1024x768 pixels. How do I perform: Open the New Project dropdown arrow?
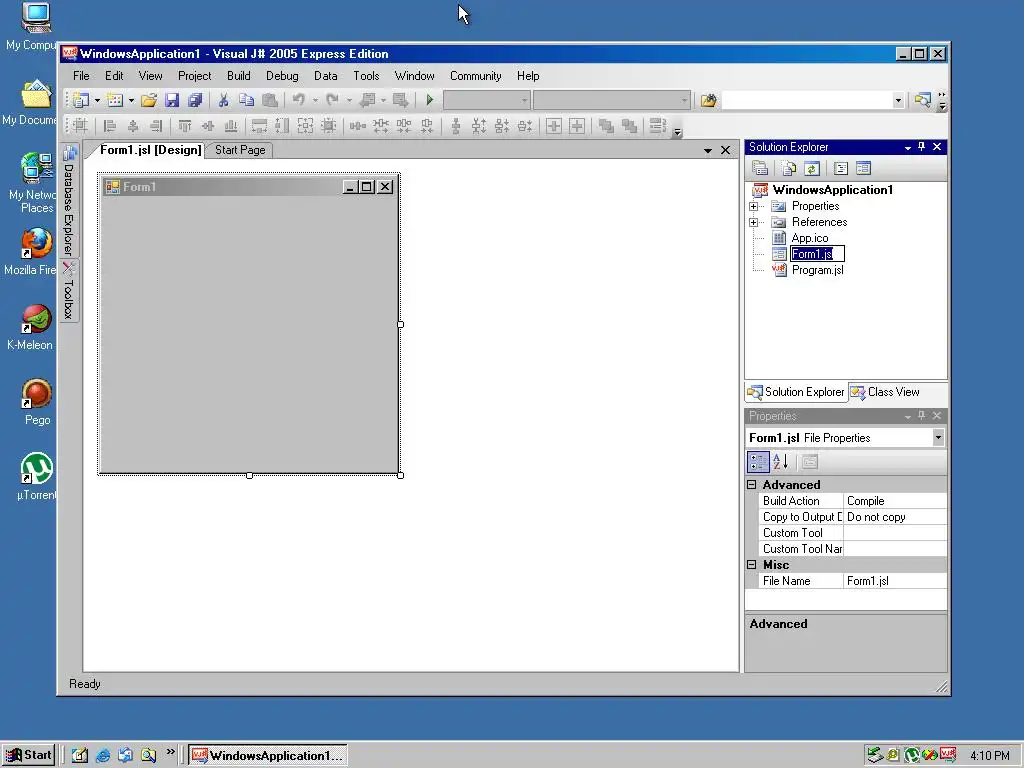point(97,100)
